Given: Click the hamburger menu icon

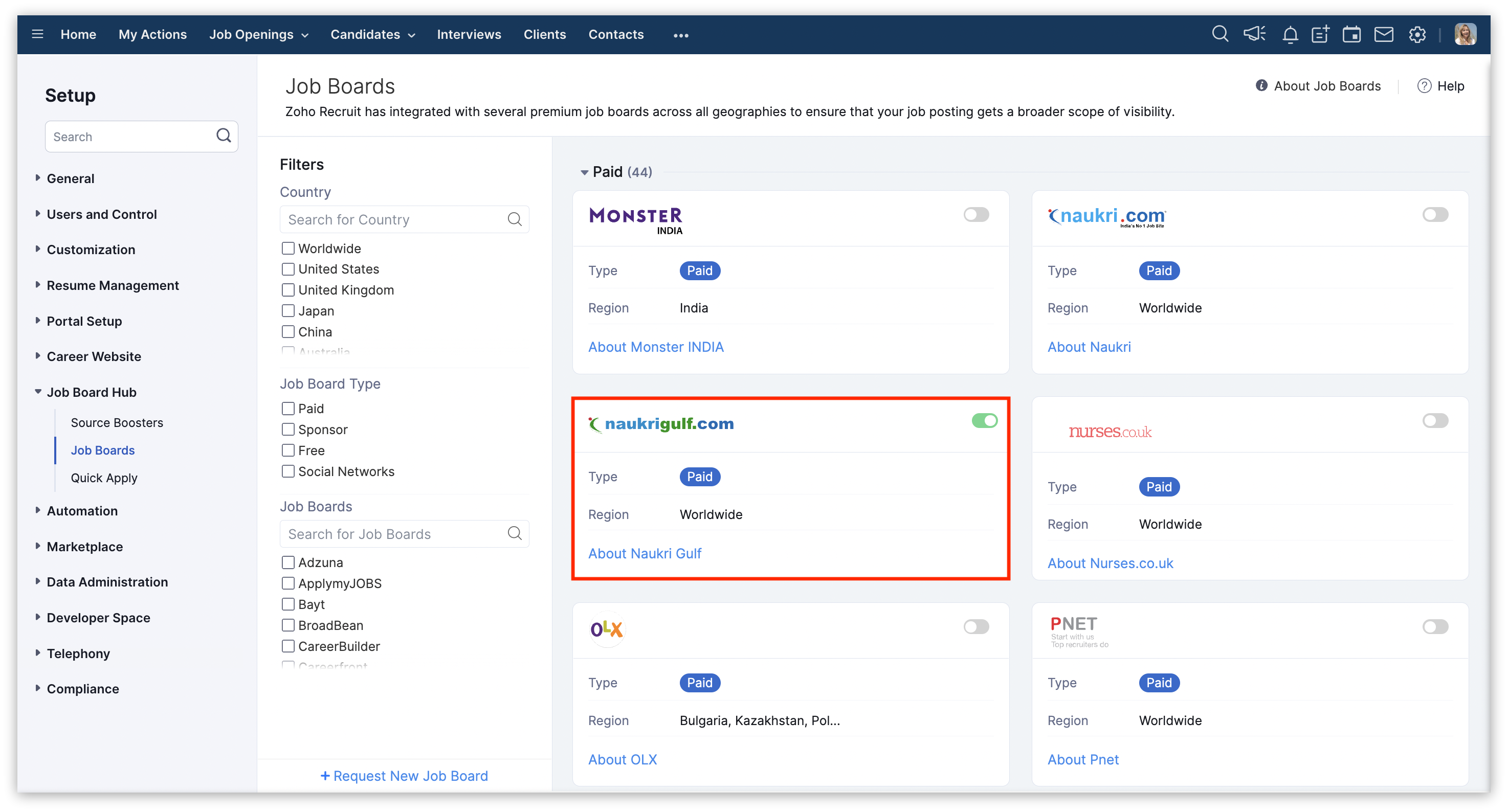Looking at the screenshot, I should (37, 35).
